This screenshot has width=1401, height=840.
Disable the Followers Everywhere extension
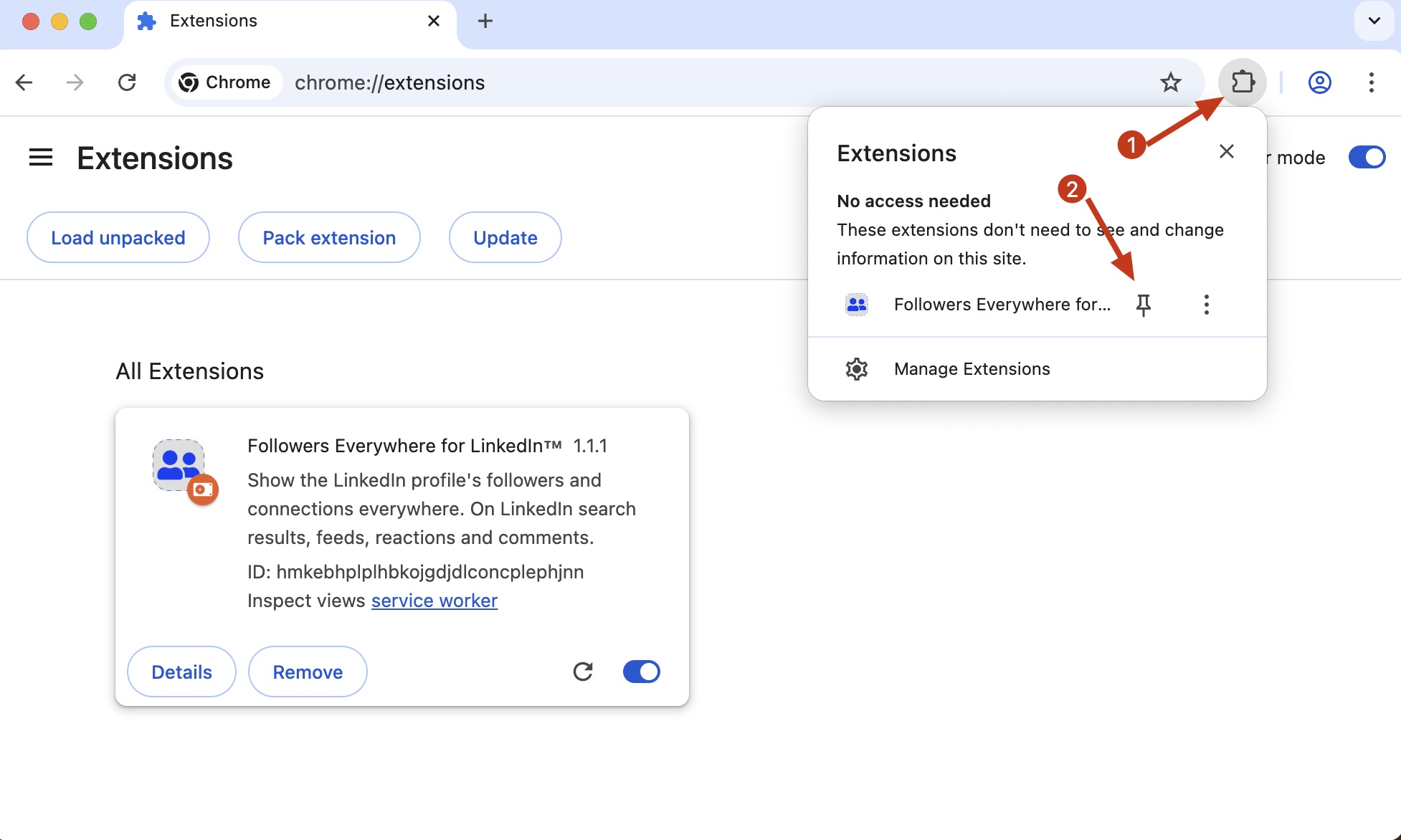(640, 672)
